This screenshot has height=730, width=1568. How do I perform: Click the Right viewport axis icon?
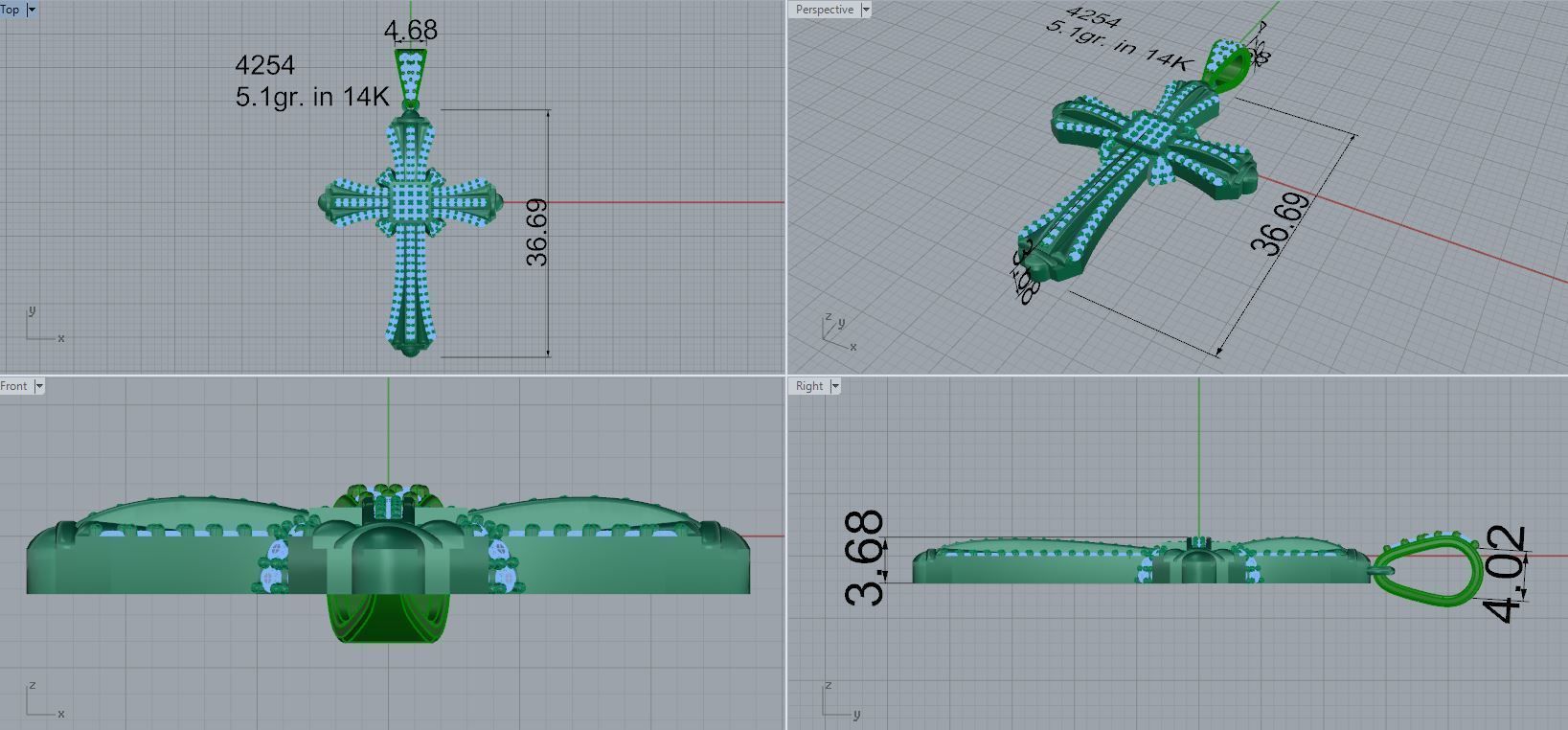click(840, 700)
